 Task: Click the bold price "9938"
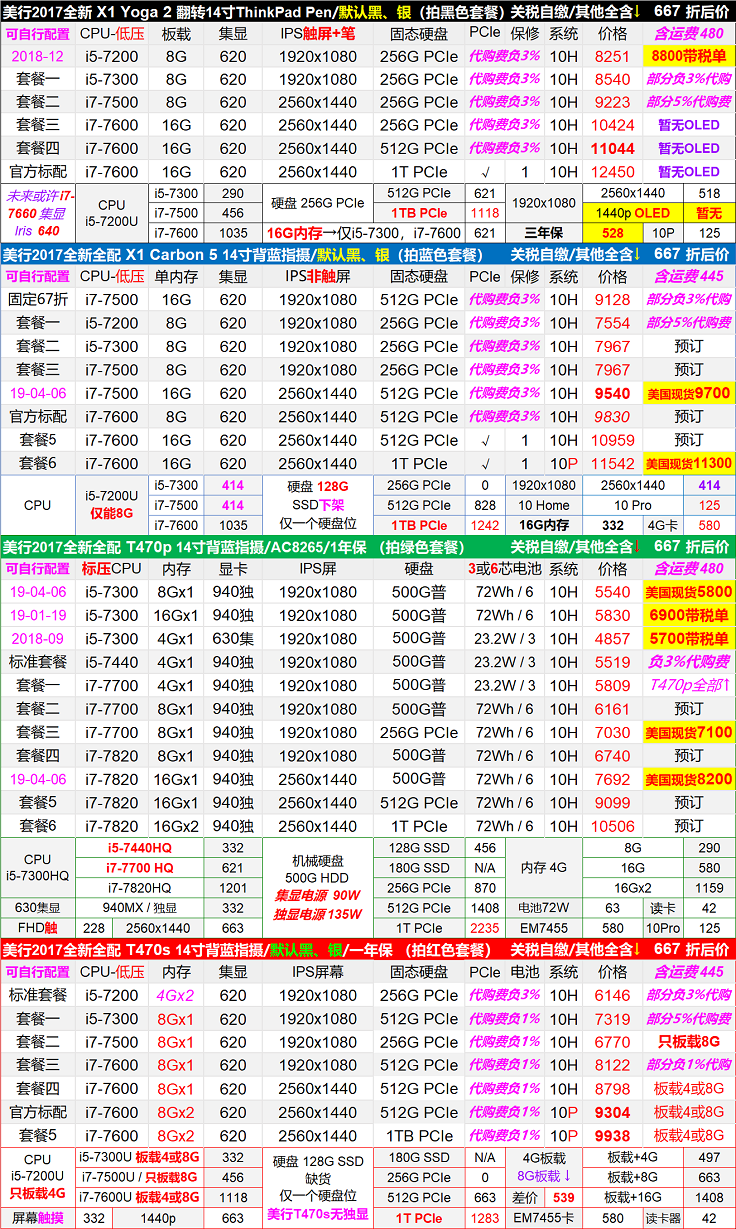tap(612, 1136)
